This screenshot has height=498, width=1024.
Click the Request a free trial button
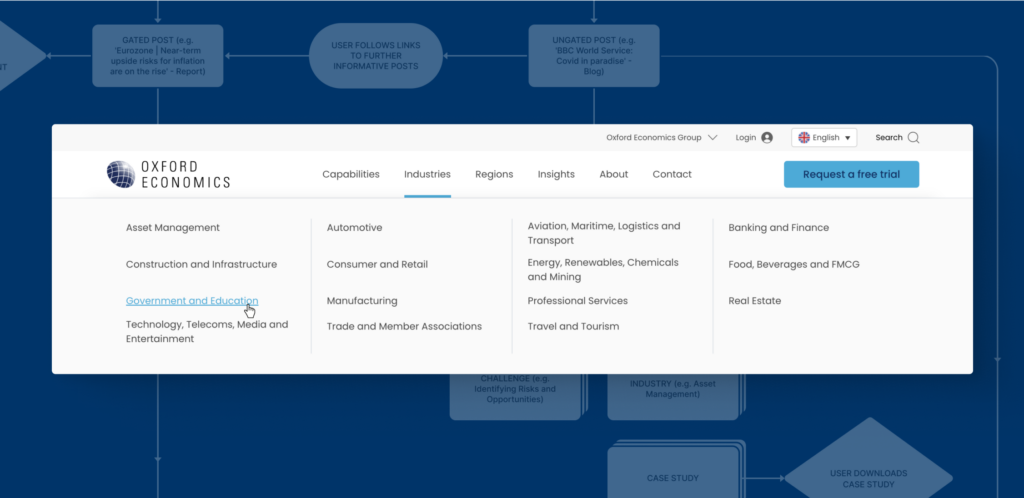(851, 174)
